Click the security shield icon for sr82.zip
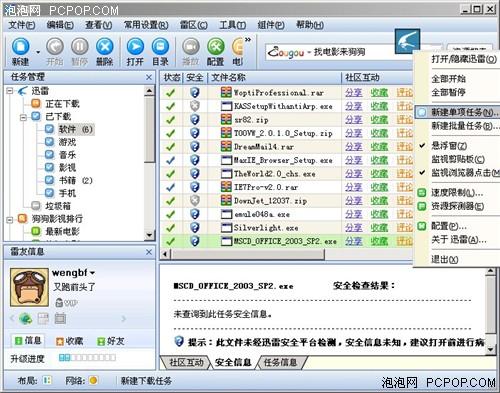 coord(195,120)
